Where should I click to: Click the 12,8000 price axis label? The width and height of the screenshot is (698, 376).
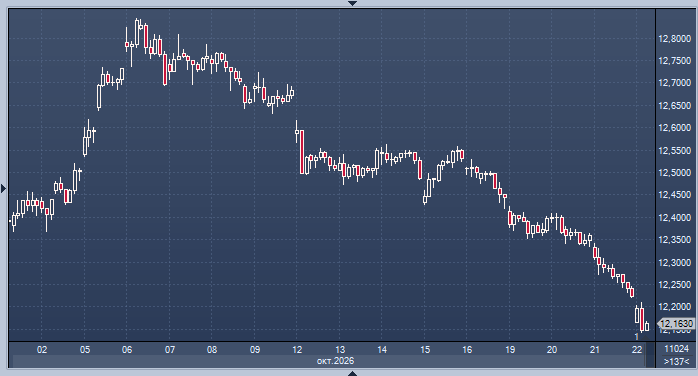pyautogui.click(x=675, y=39)
